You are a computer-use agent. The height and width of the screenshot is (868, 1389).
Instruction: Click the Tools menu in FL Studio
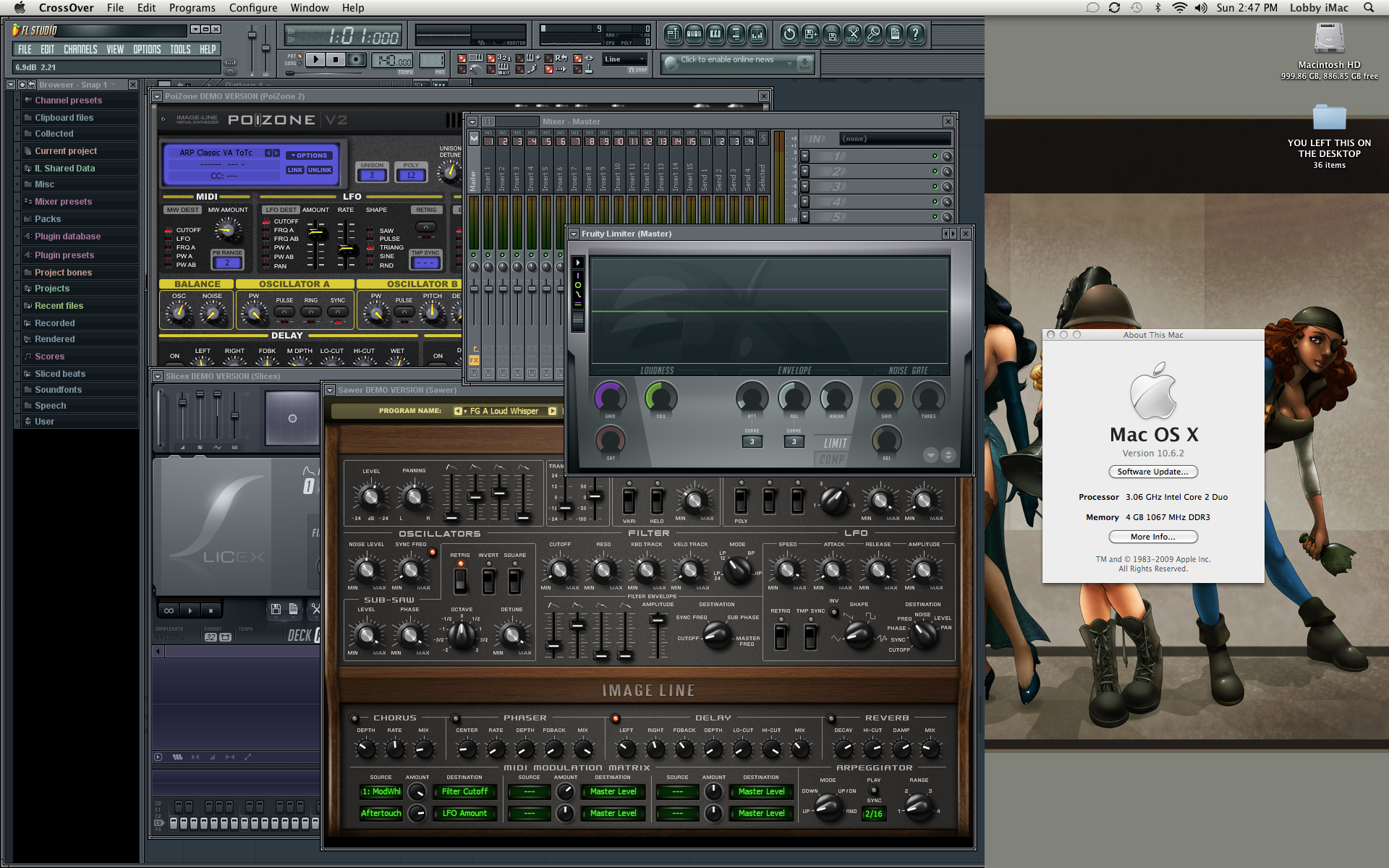[x=179, y=50]
